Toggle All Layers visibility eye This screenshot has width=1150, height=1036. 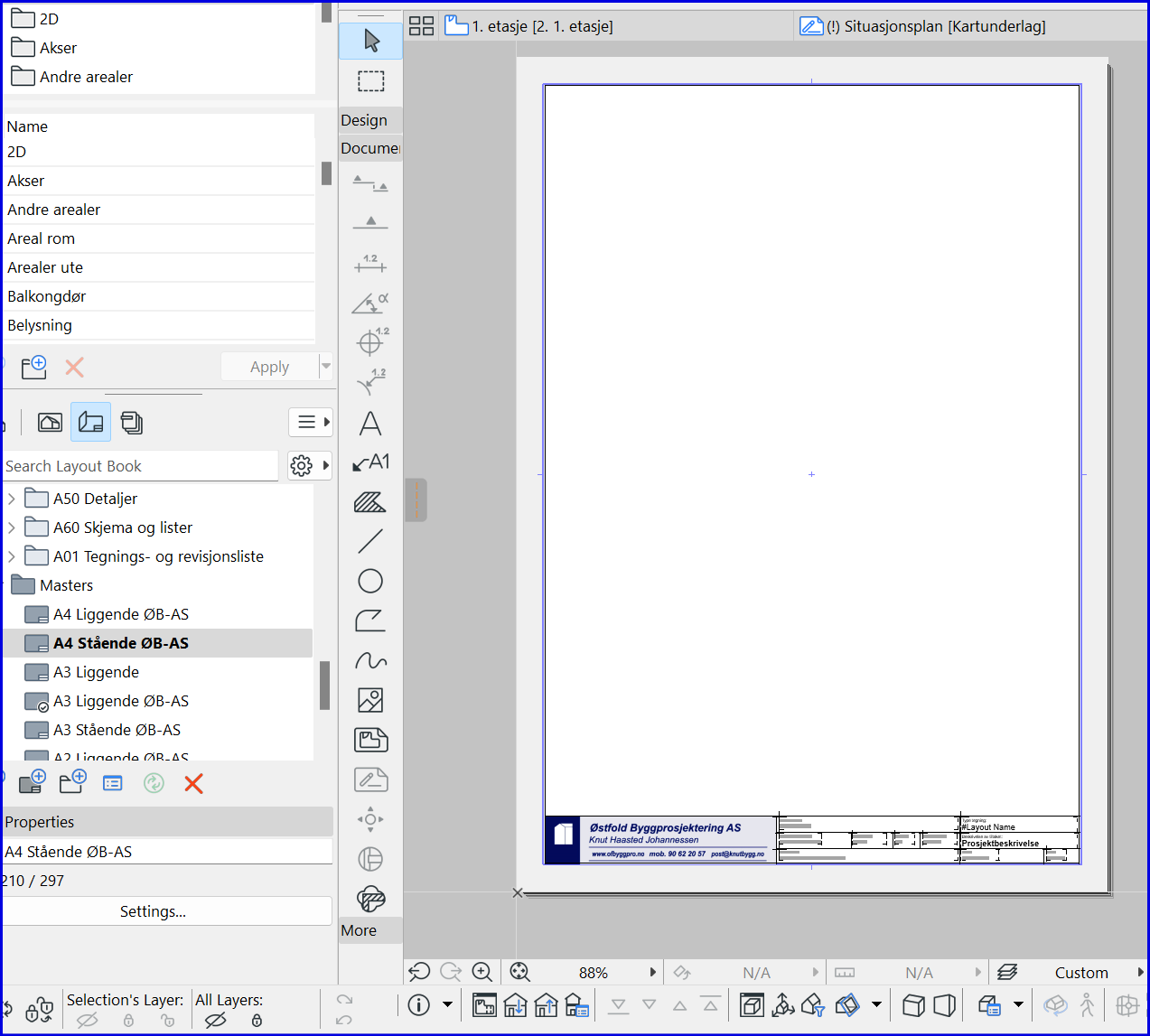click(x=215, y=1021)
